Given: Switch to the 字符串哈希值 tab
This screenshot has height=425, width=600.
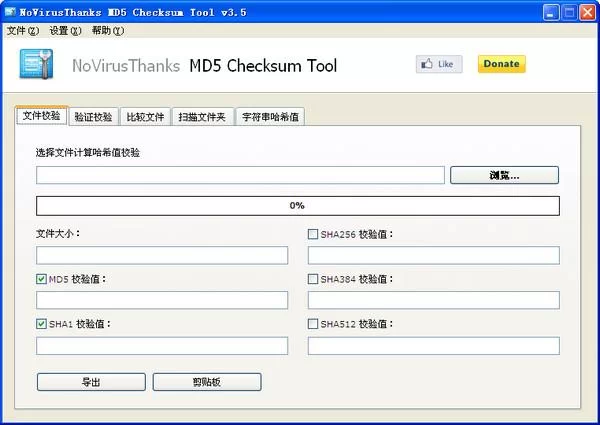Looking at the screenshot, I should coord(270,117).
